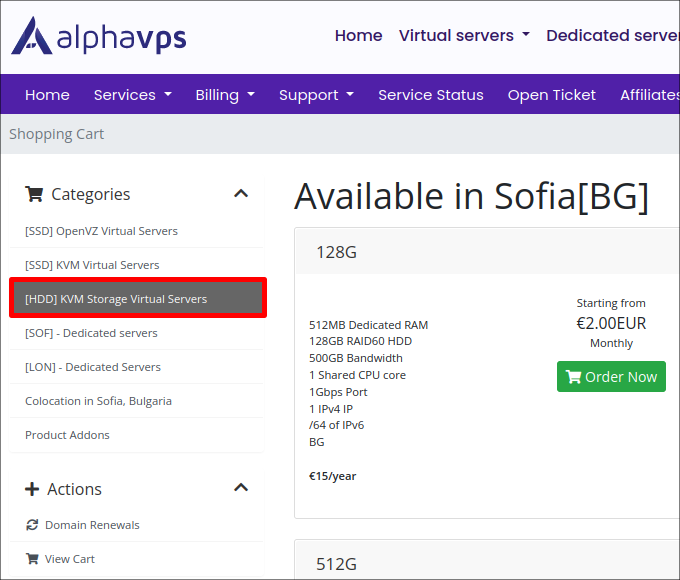
Task: Select [HDD] KVM Storage Virtual Servers
Action: (138, 298)
